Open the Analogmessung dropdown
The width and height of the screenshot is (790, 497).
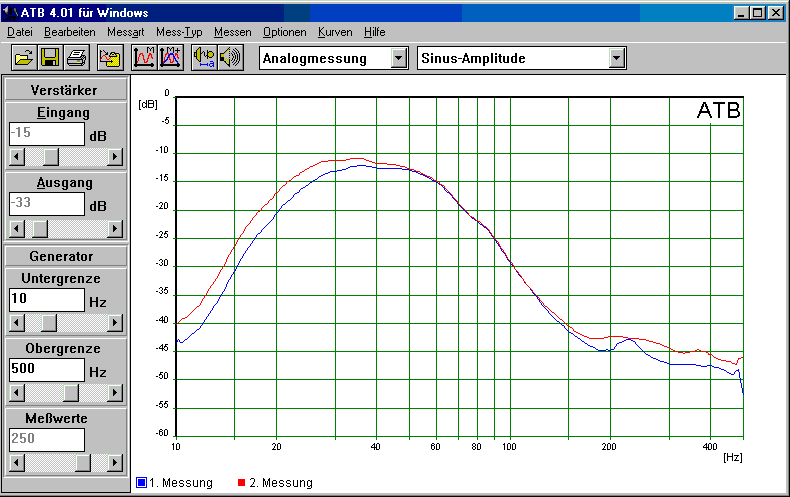click(x=399, y=58)
